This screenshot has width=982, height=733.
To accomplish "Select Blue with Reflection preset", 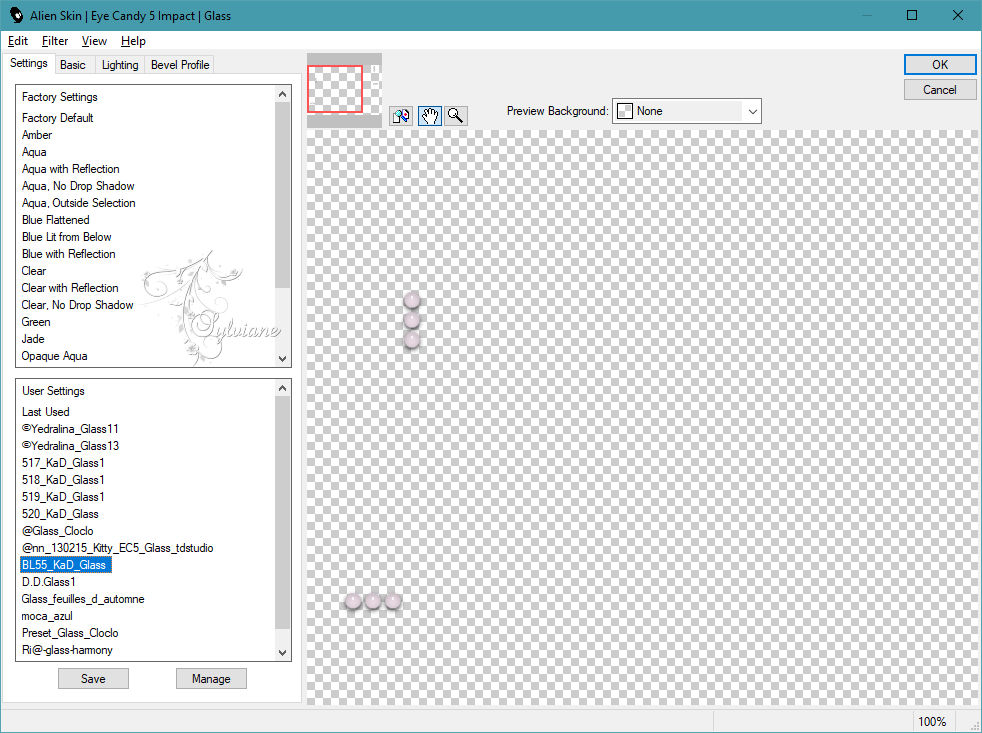I will (x=68, y=254).
